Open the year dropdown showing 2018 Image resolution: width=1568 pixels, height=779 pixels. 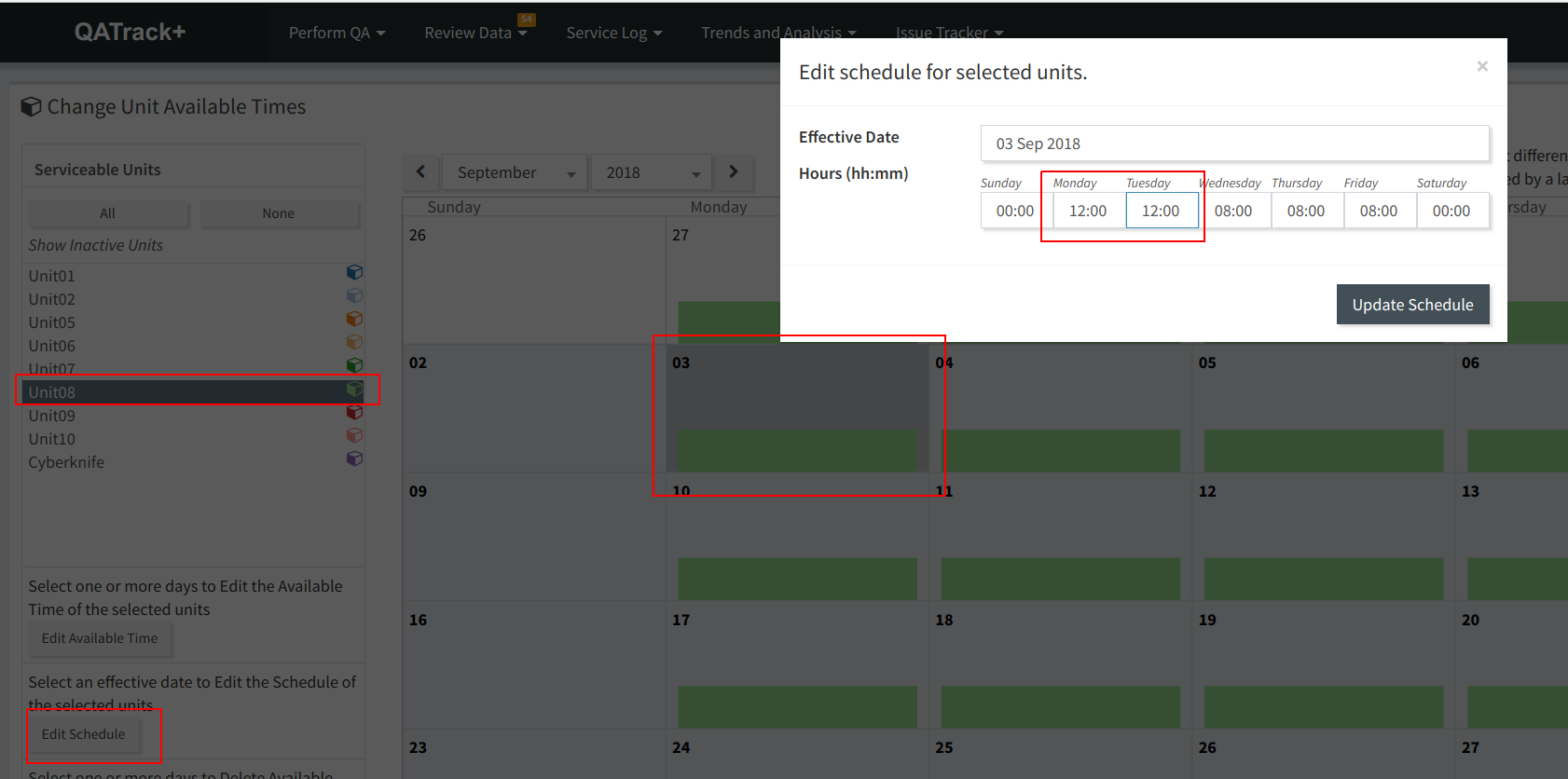coord(652,172)
